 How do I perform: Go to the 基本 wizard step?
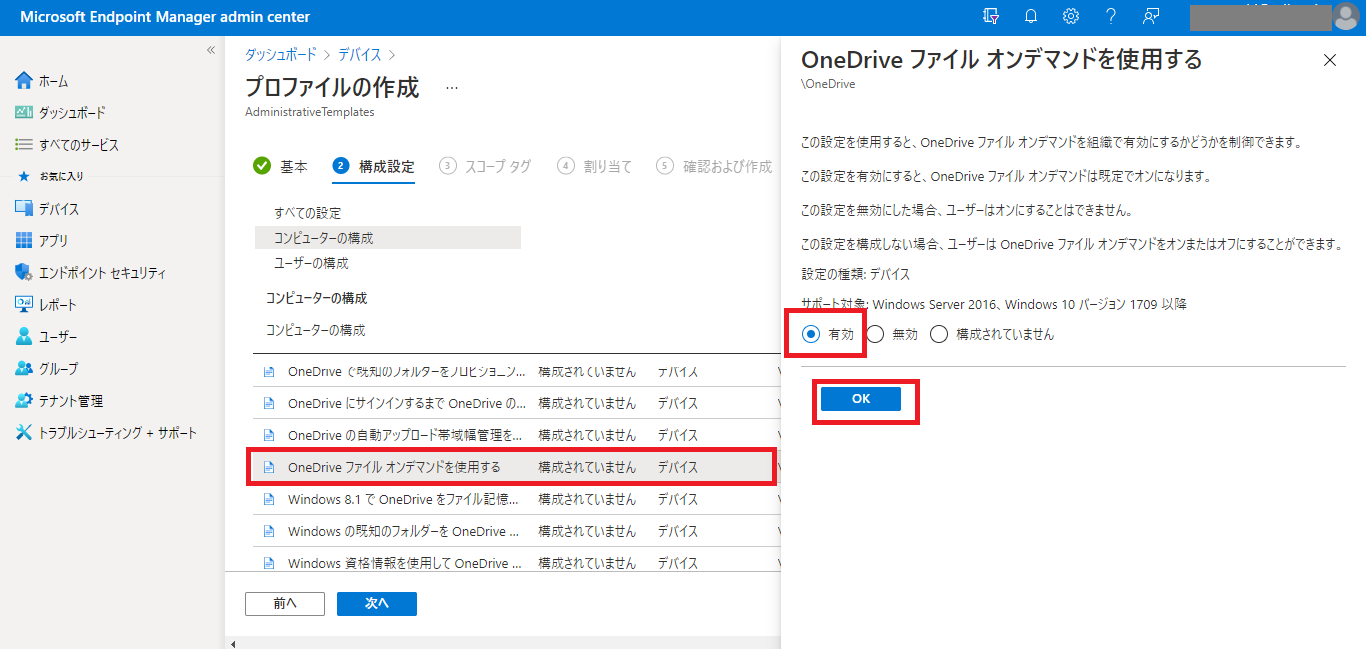click(x=280, y=167)
